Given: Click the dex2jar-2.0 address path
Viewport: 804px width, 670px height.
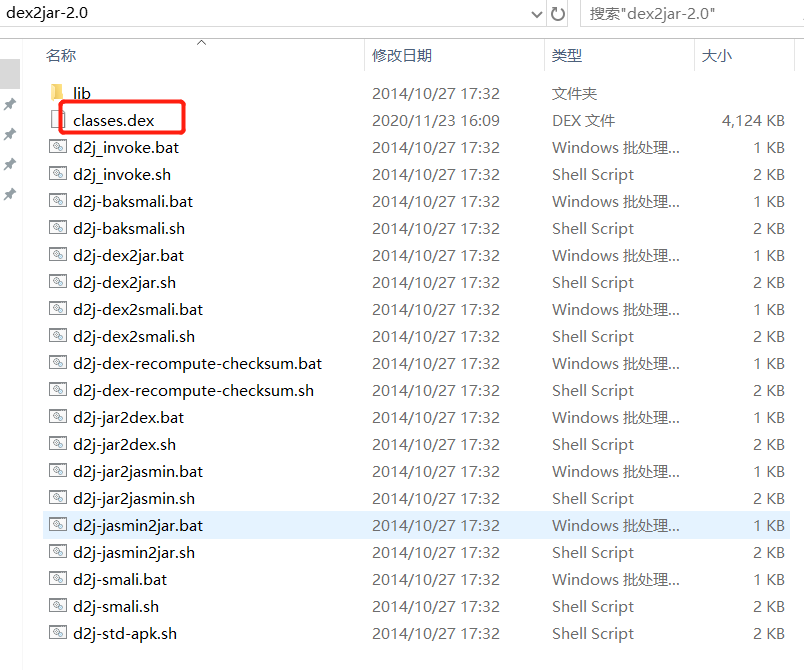Looking at the screenshot, I should click(x=47, y=12).
